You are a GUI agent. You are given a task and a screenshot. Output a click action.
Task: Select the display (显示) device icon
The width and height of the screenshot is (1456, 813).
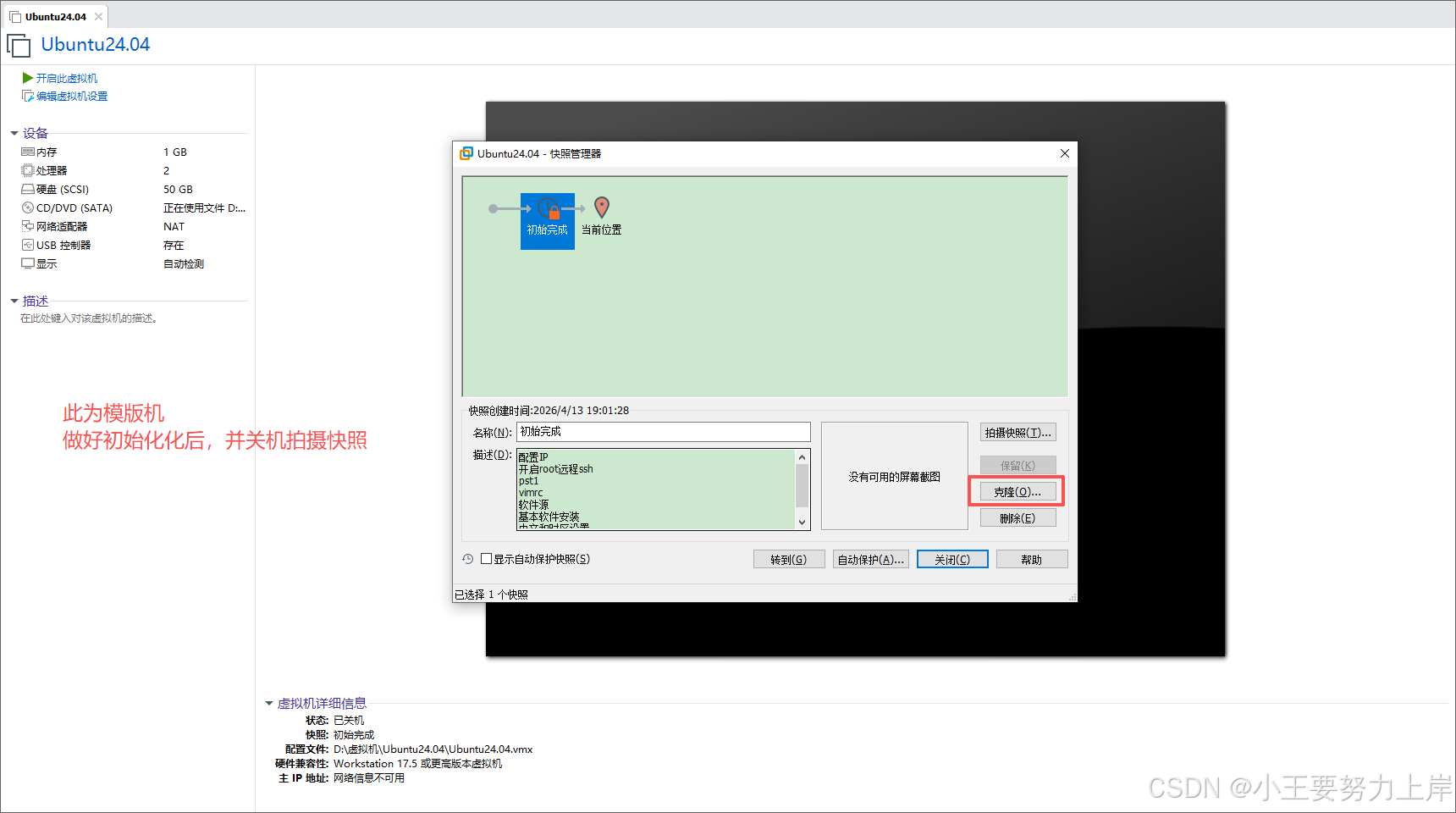coord(28,264)
